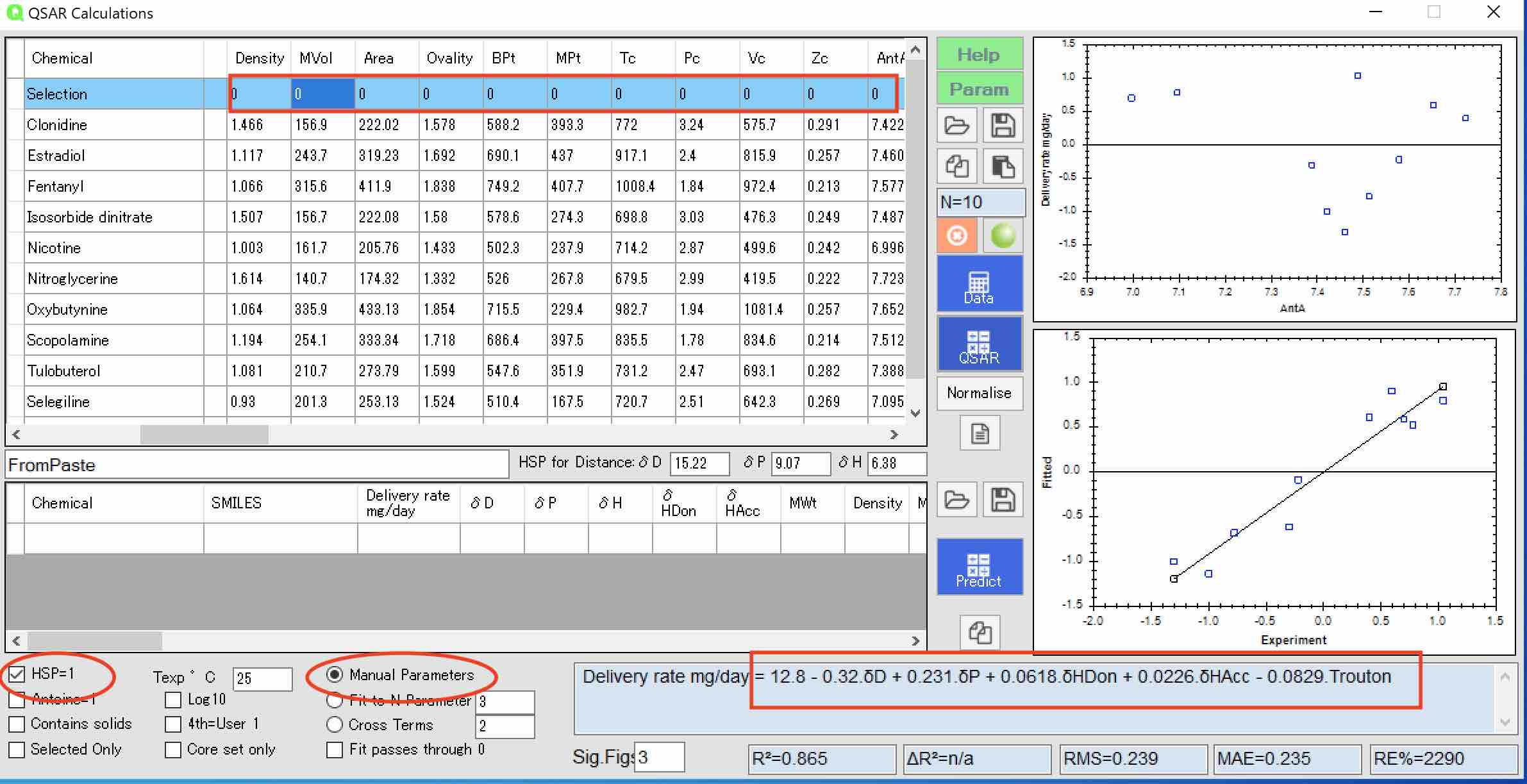This screenshot has height=784, width=1527.
Task: Click the Sig.Figs input field
Action: [659, 757]
